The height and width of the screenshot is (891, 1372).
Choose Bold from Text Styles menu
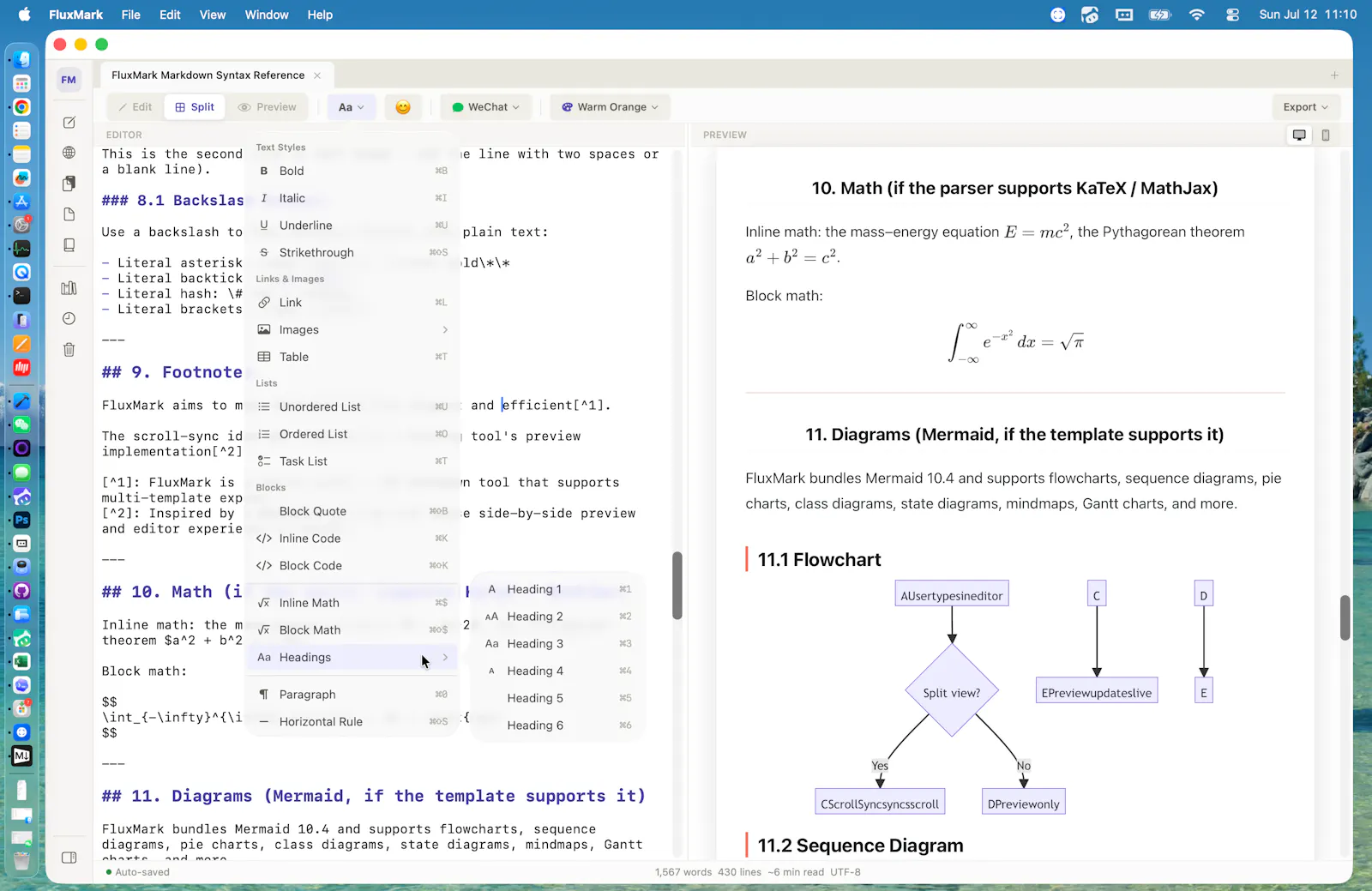tap(353, 172)
